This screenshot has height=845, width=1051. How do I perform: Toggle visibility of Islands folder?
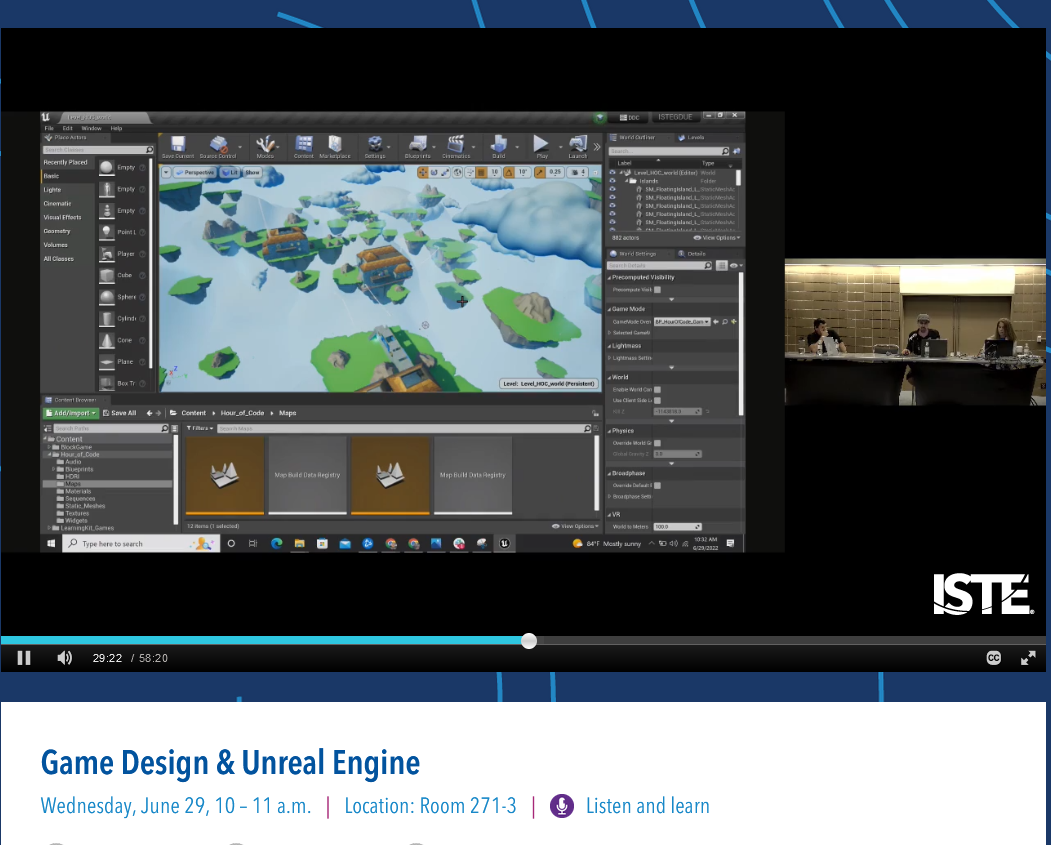[612, 181]
